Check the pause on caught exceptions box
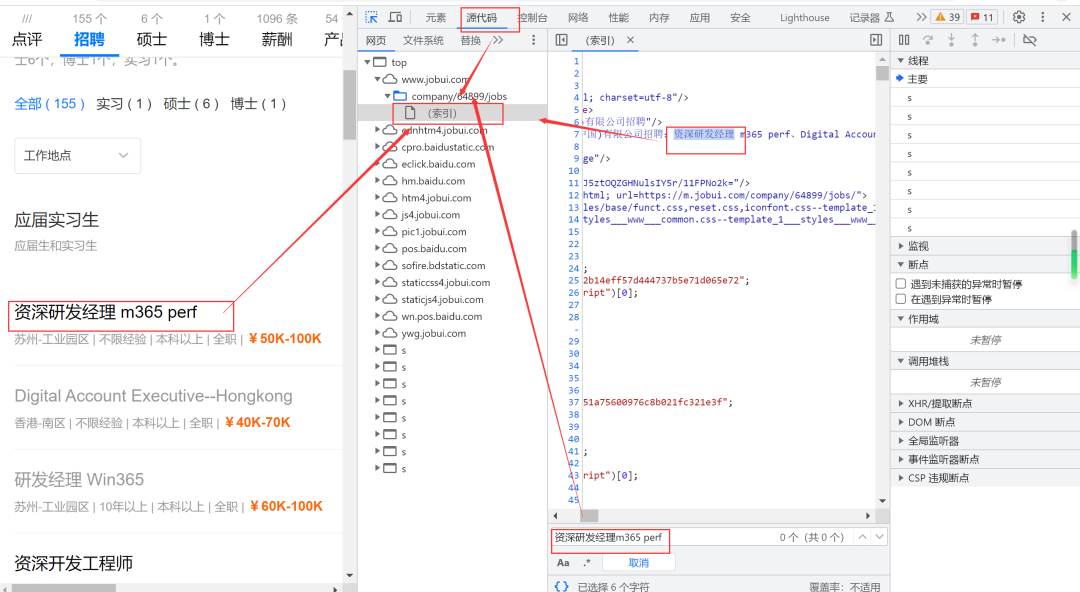This screenshot has height=592, width=1080. coord(901,299)
